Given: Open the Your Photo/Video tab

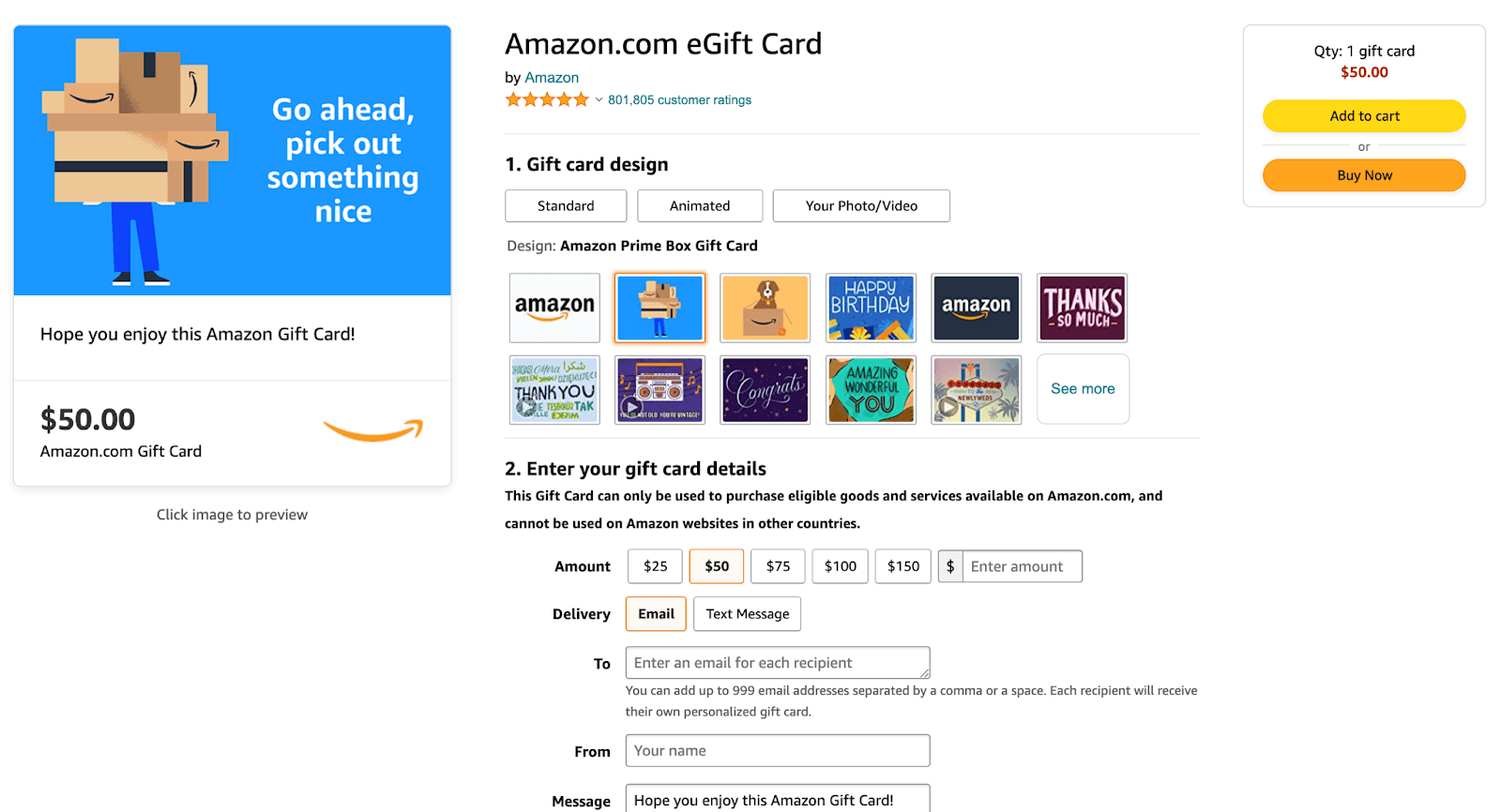Looking at the screenshot, I should (860, 205).
